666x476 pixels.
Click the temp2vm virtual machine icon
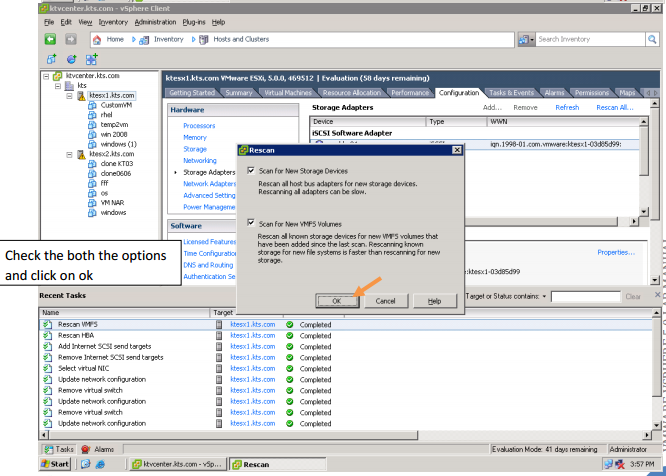pyautogui.click(x=92, y=125)
